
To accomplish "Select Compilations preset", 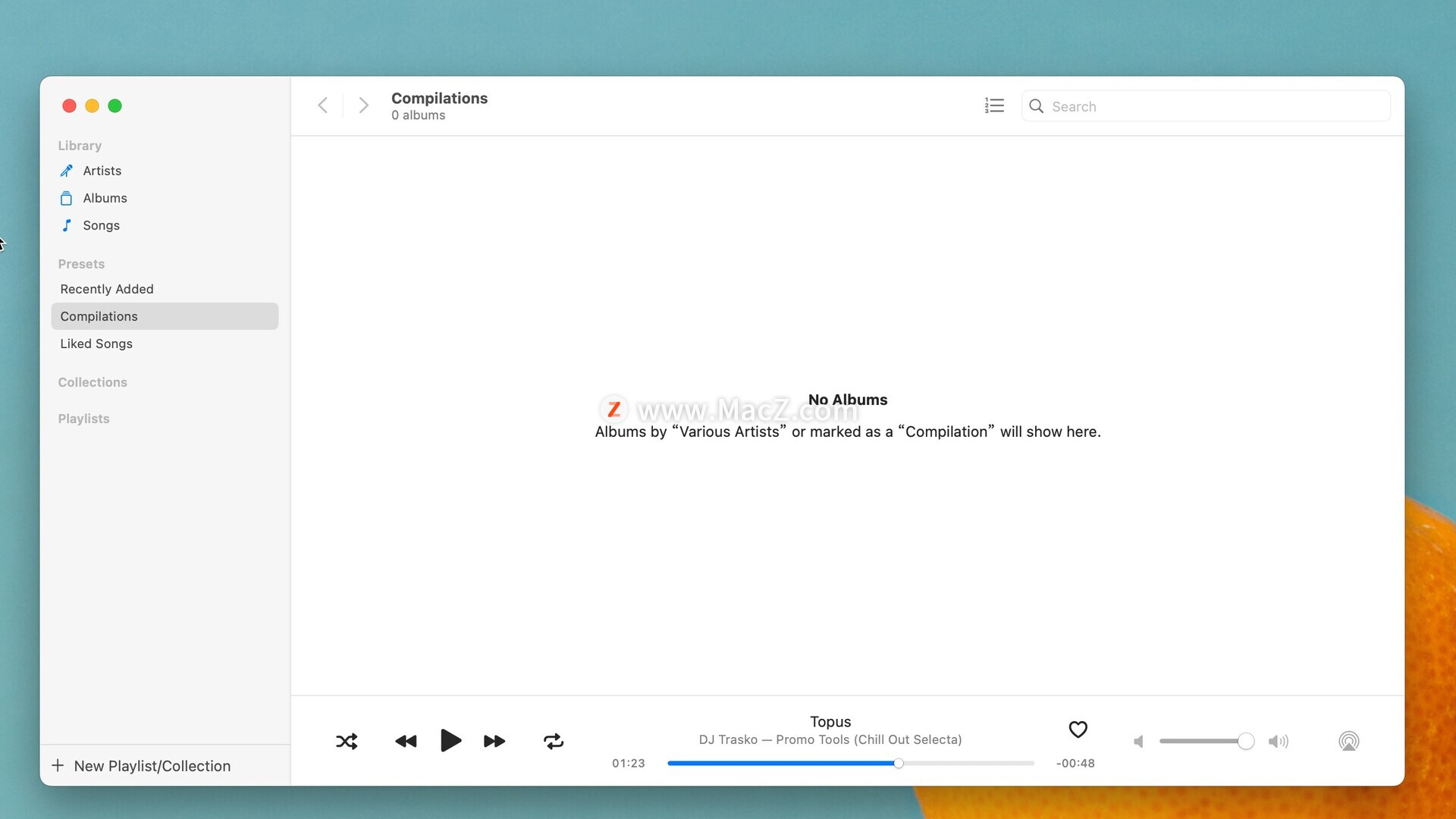I will coord(165,316).
